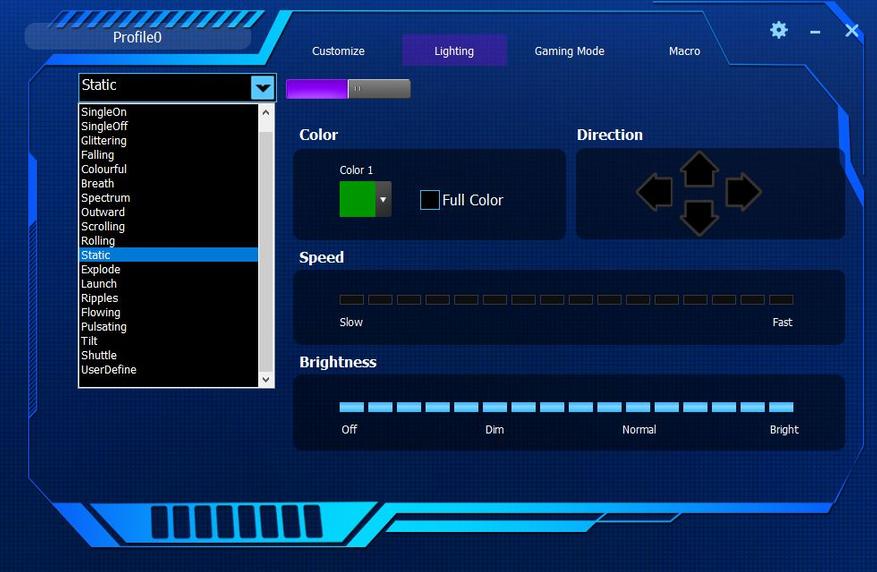The image size is (877, 572).
Task: Choose the Scrolling effect
Action: (169, 226)
